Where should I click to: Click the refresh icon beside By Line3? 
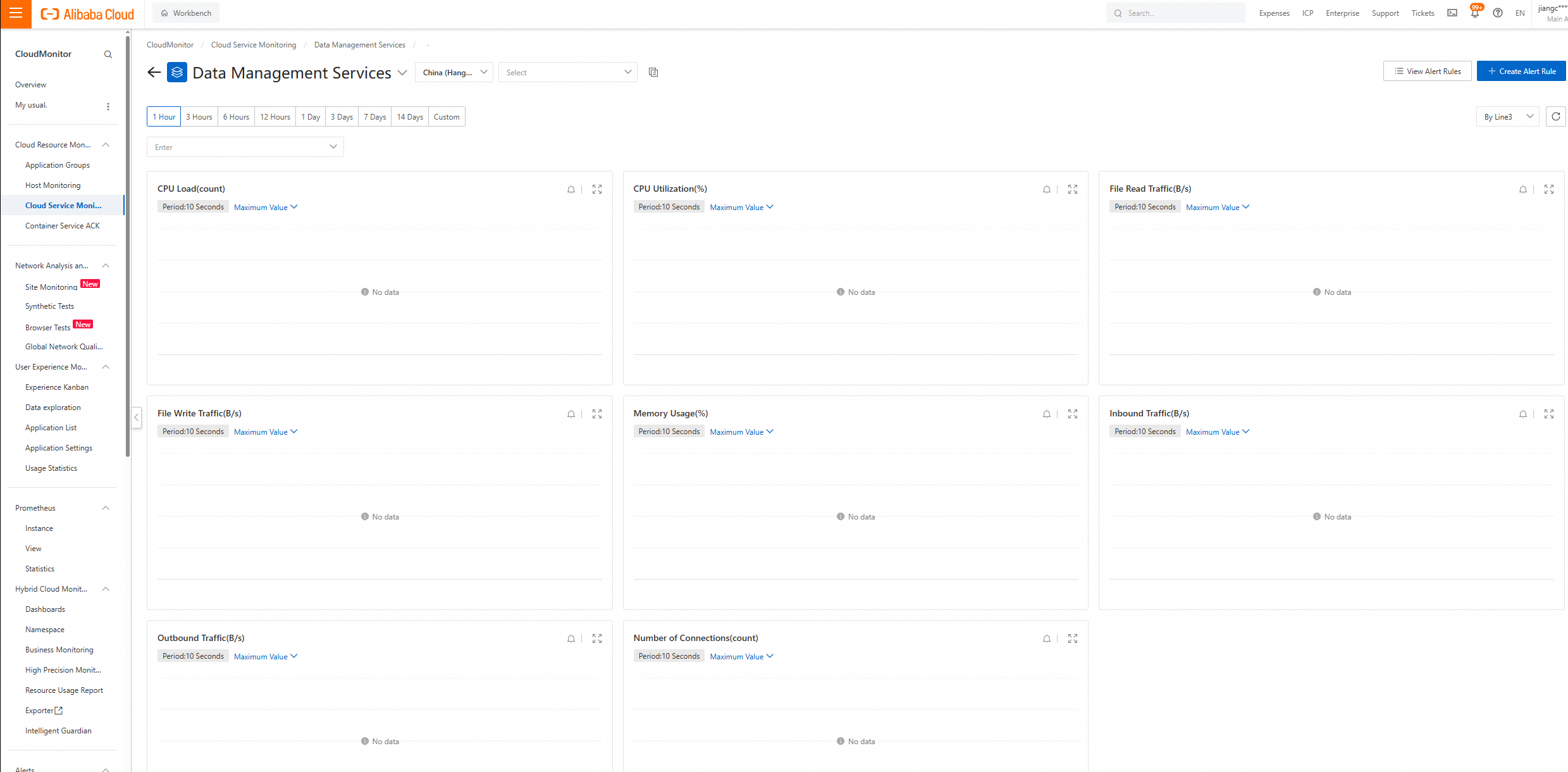[x=1555, y=116]
